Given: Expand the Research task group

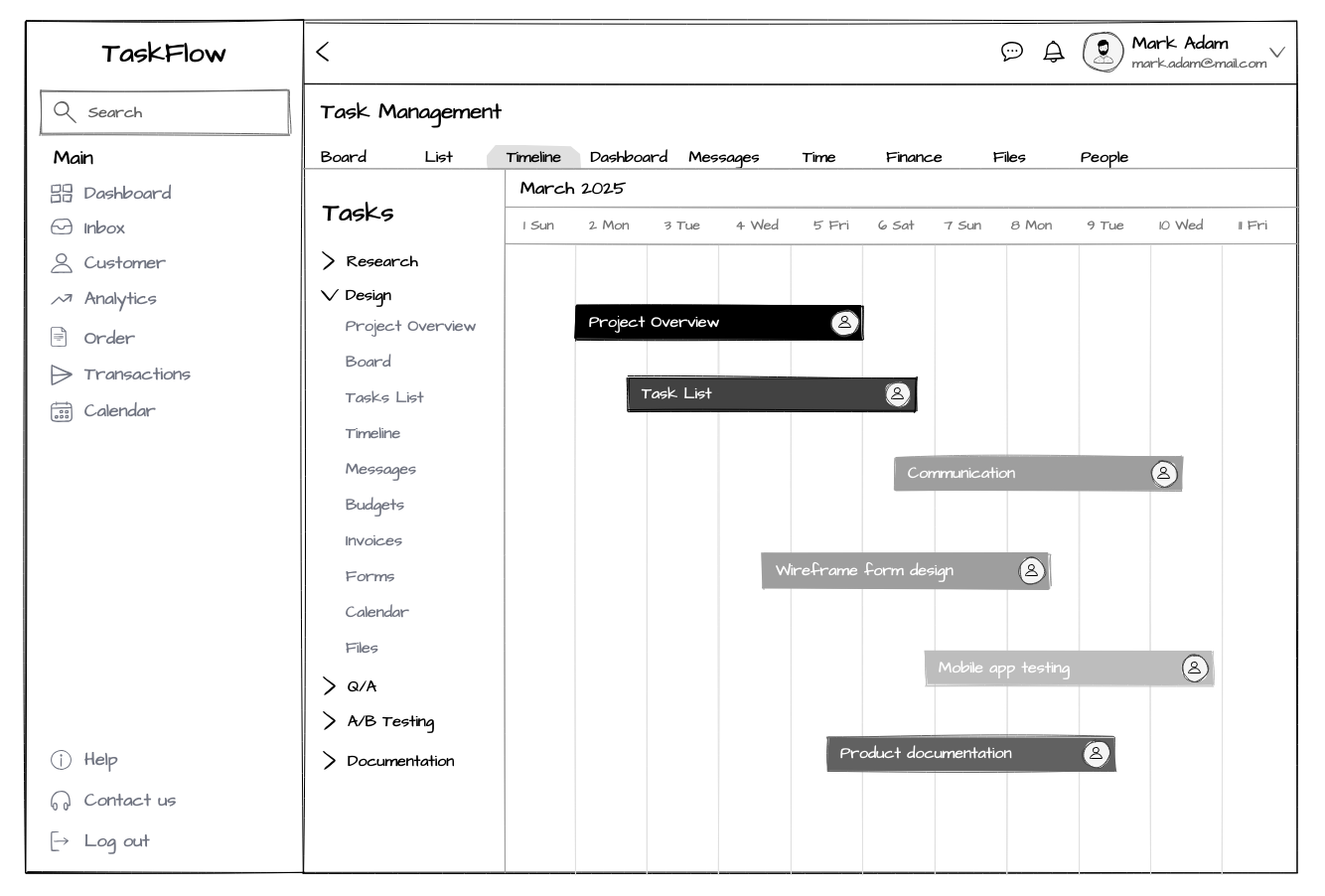Looking at the screenshot, I should click(x=330, y=261).
